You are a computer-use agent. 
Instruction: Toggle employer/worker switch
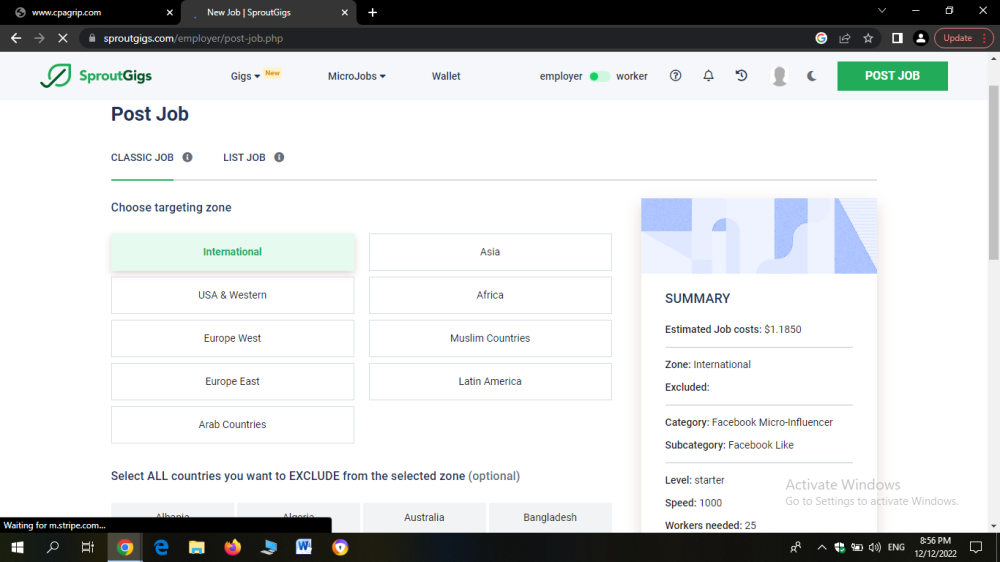click(x=599, y=76)
